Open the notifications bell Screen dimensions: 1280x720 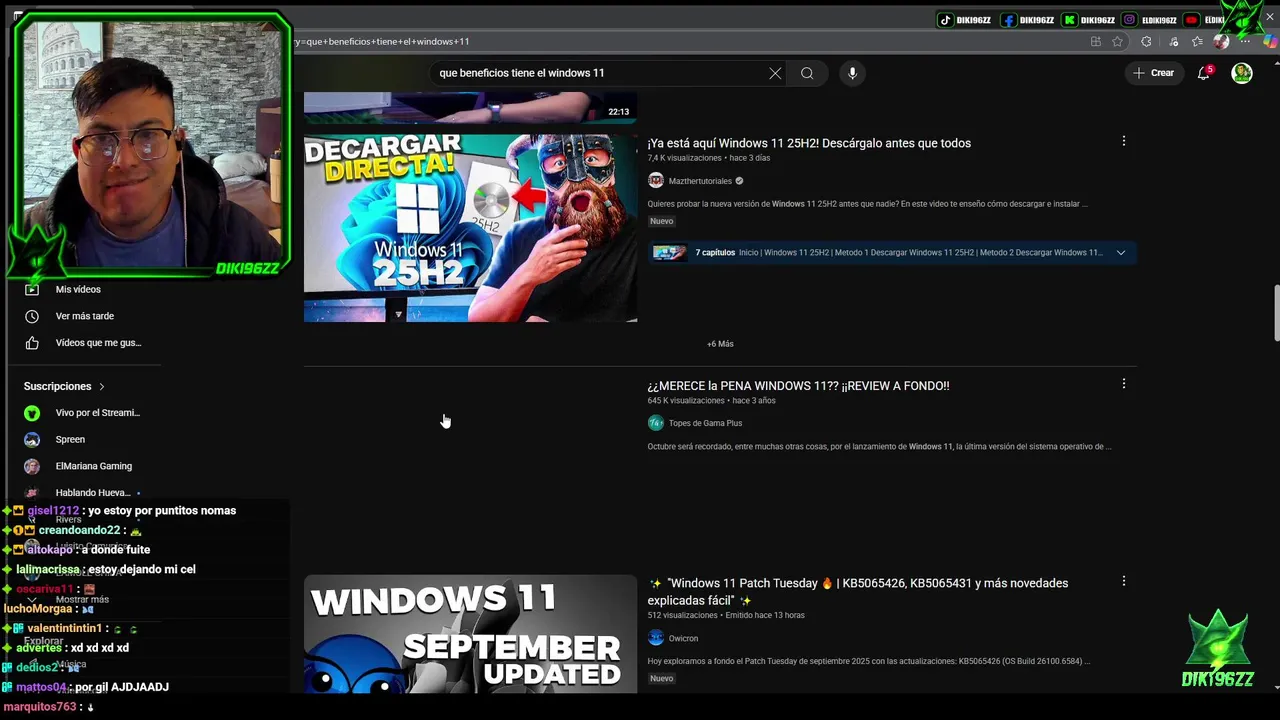pos(1204,73)
